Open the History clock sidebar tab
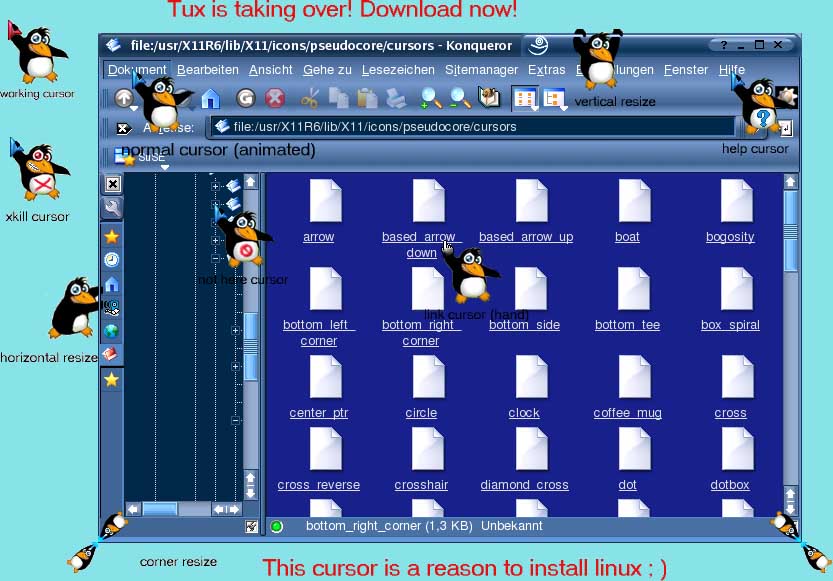Viewport: 833px width, 581px height. coord(112,260)
